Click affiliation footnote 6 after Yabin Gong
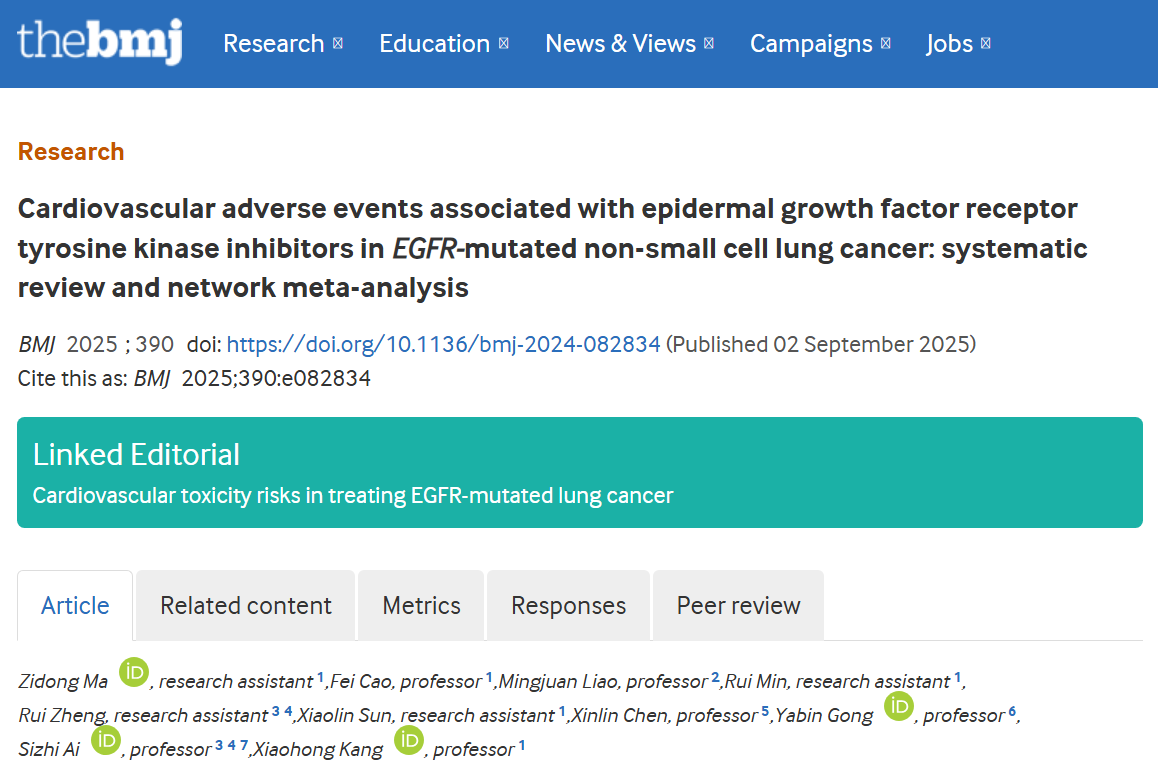Screen dimensions: 1158x771 [1012, 711]
